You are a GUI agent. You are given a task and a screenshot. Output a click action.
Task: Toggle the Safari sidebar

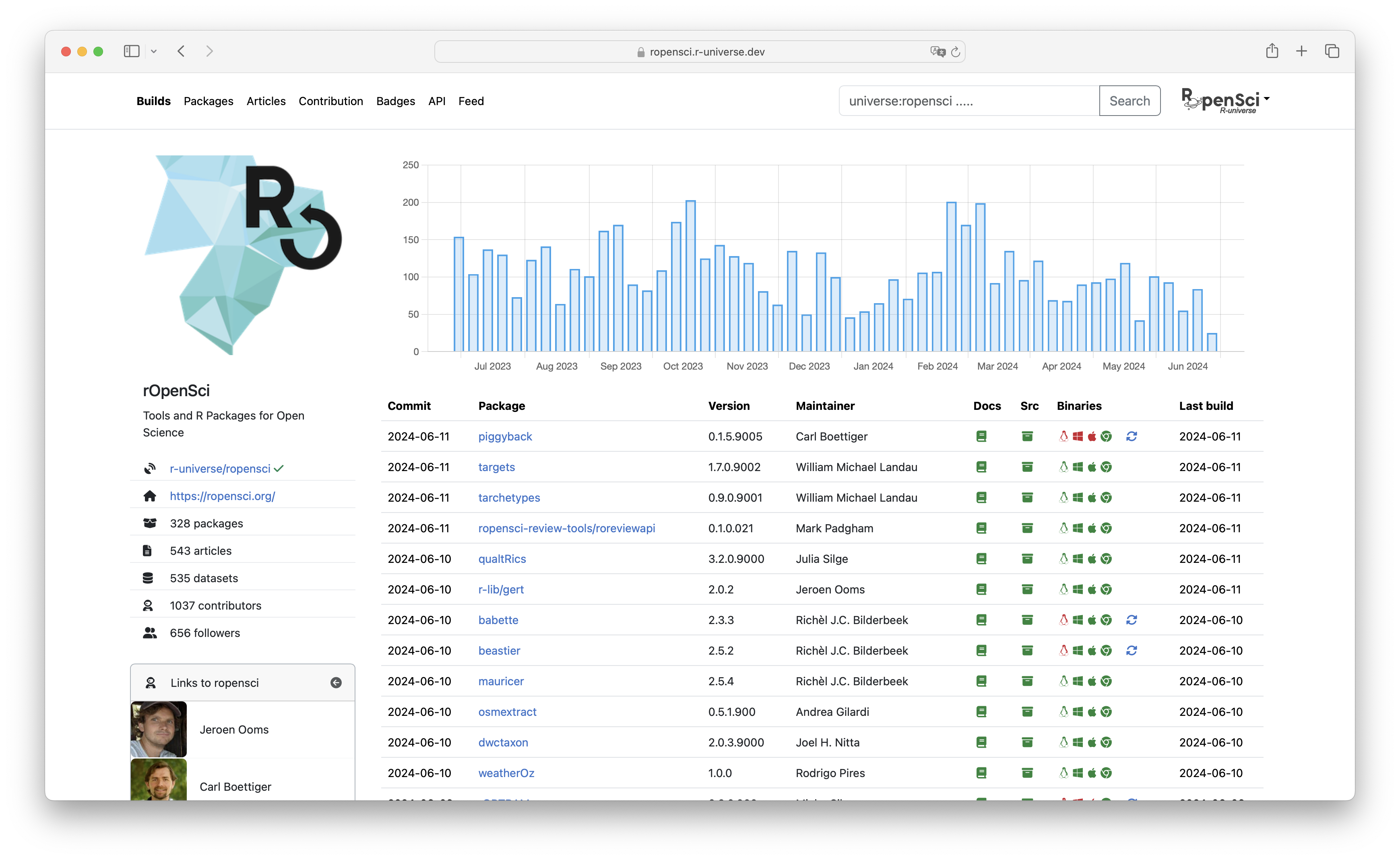[131, 51]
